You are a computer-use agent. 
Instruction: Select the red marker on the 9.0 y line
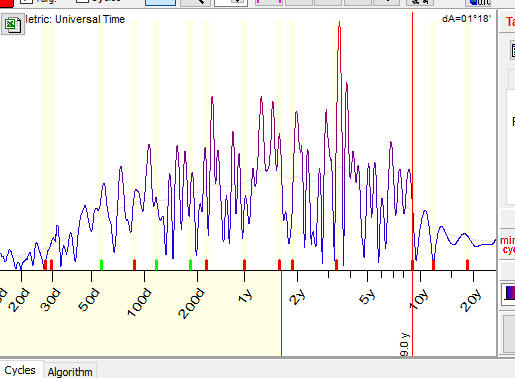coord(412,265)
